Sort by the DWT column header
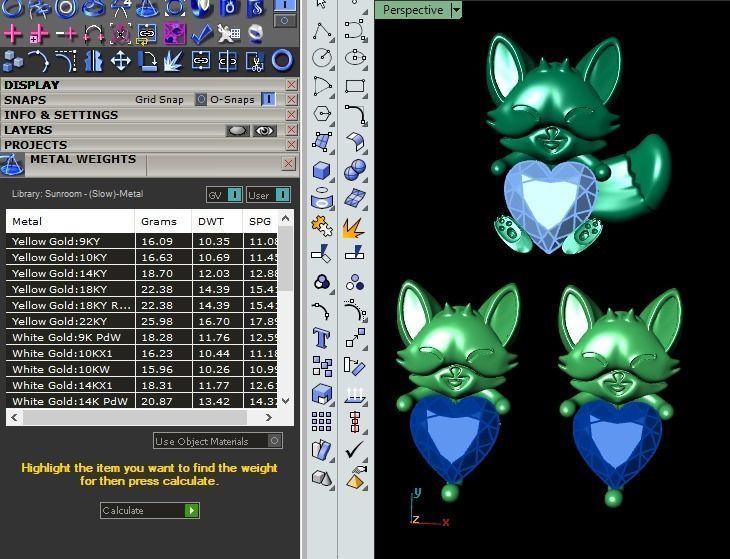Image resolution: width=730 pixels, height=559 pixels. tap(217, 221)
